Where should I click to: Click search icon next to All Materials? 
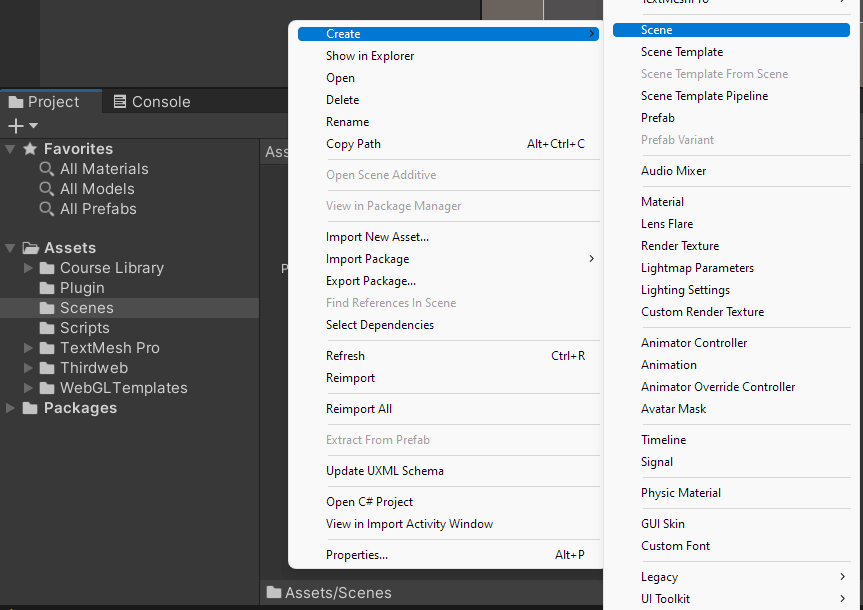pos(47,169)
